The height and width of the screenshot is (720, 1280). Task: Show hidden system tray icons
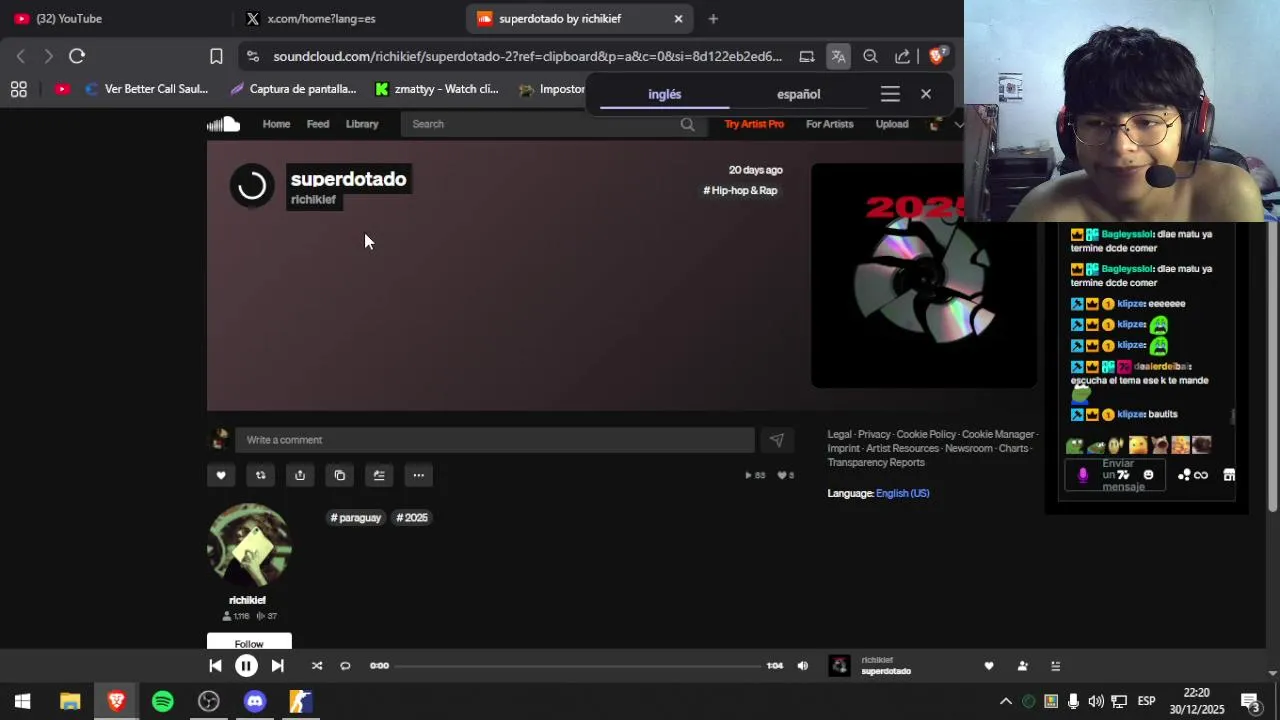pos(1006,702)
